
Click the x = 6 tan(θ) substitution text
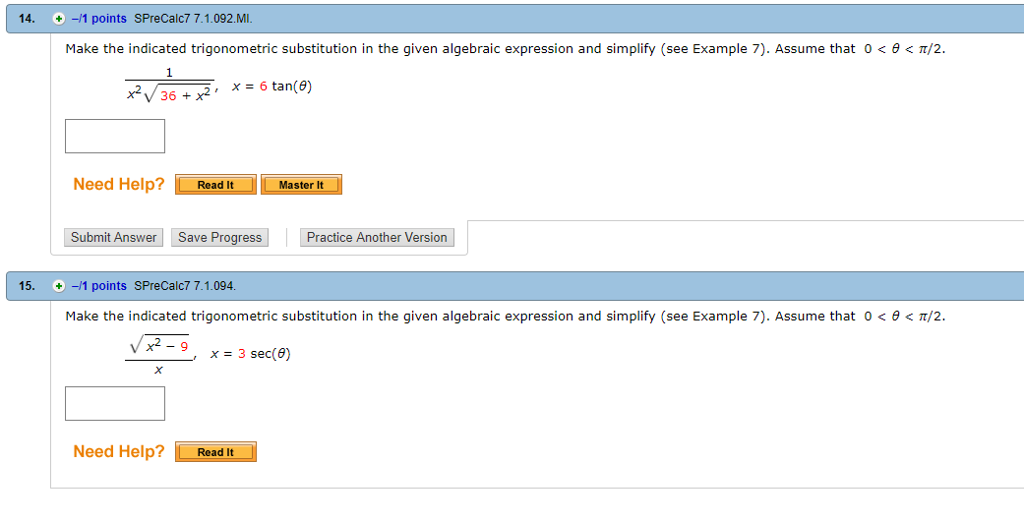(272, 86)
